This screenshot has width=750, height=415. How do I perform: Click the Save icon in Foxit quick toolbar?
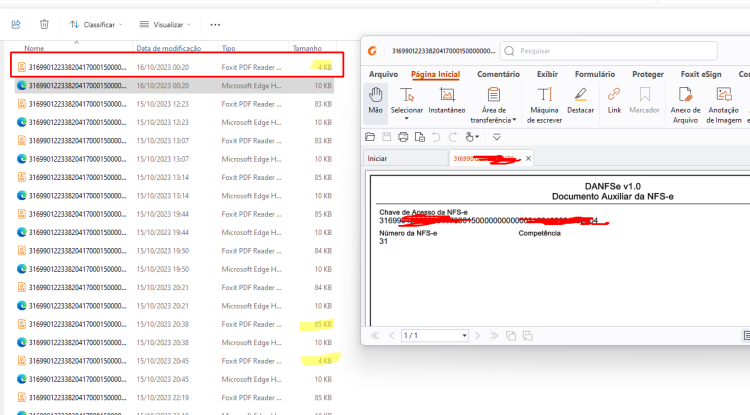(x=386, y=137)
